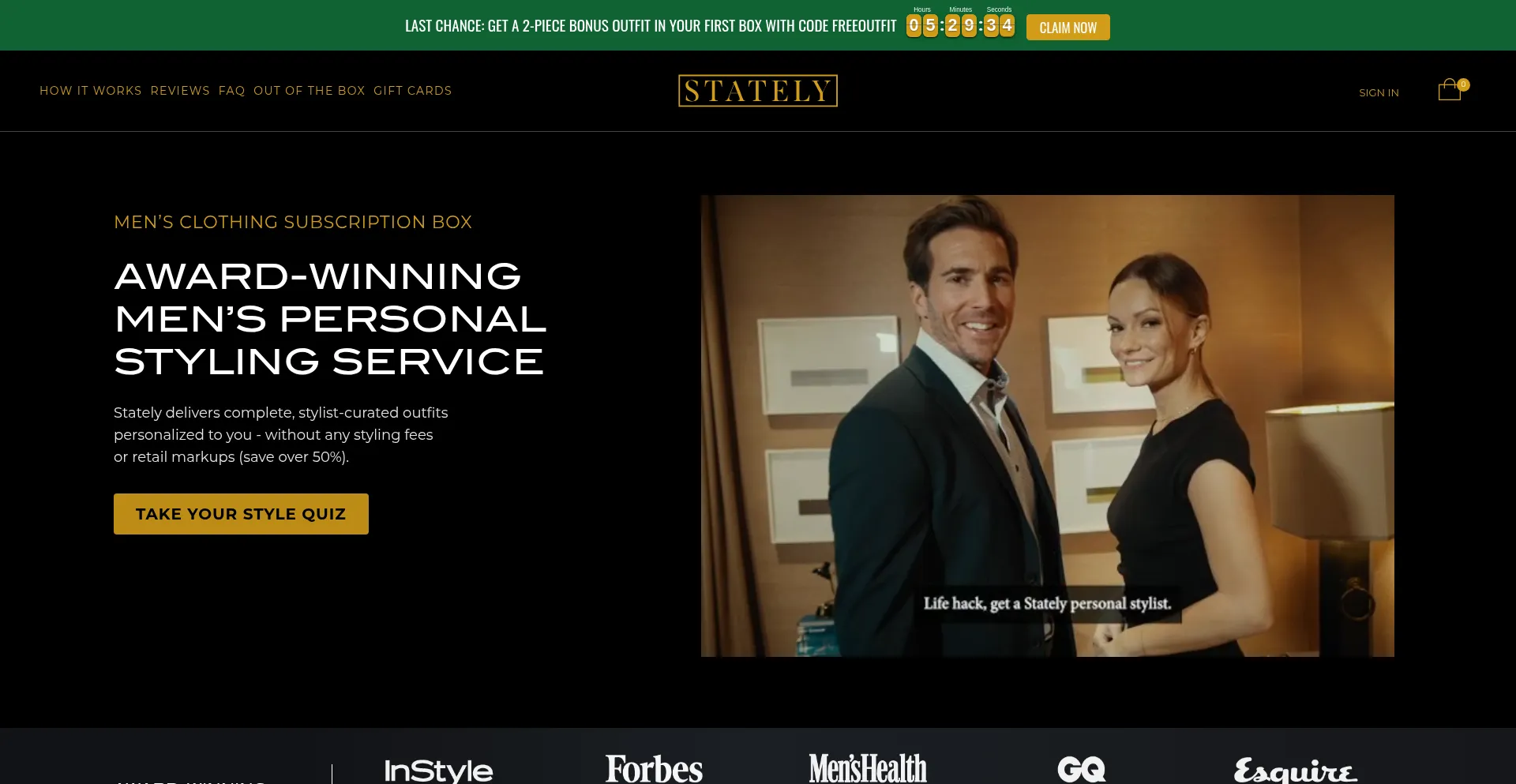Start the Take Your Style Quiz button
Image resolution: width=1516 pixels, height=784 pixels.
[241, 514]
